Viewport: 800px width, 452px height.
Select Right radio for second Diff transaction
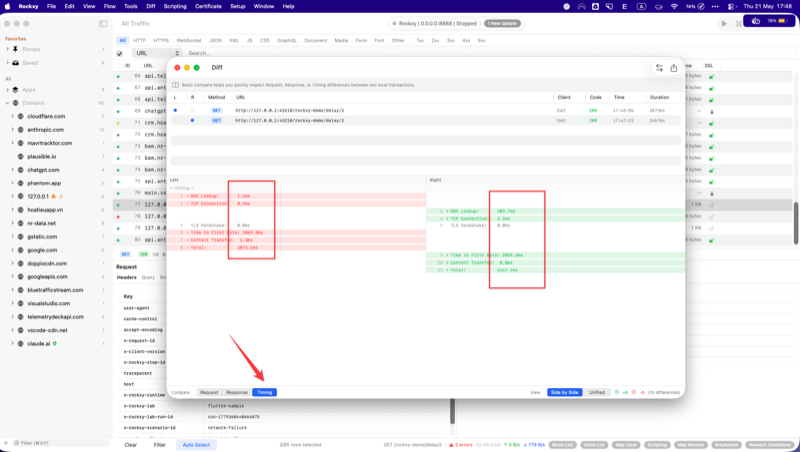point(192,120)
